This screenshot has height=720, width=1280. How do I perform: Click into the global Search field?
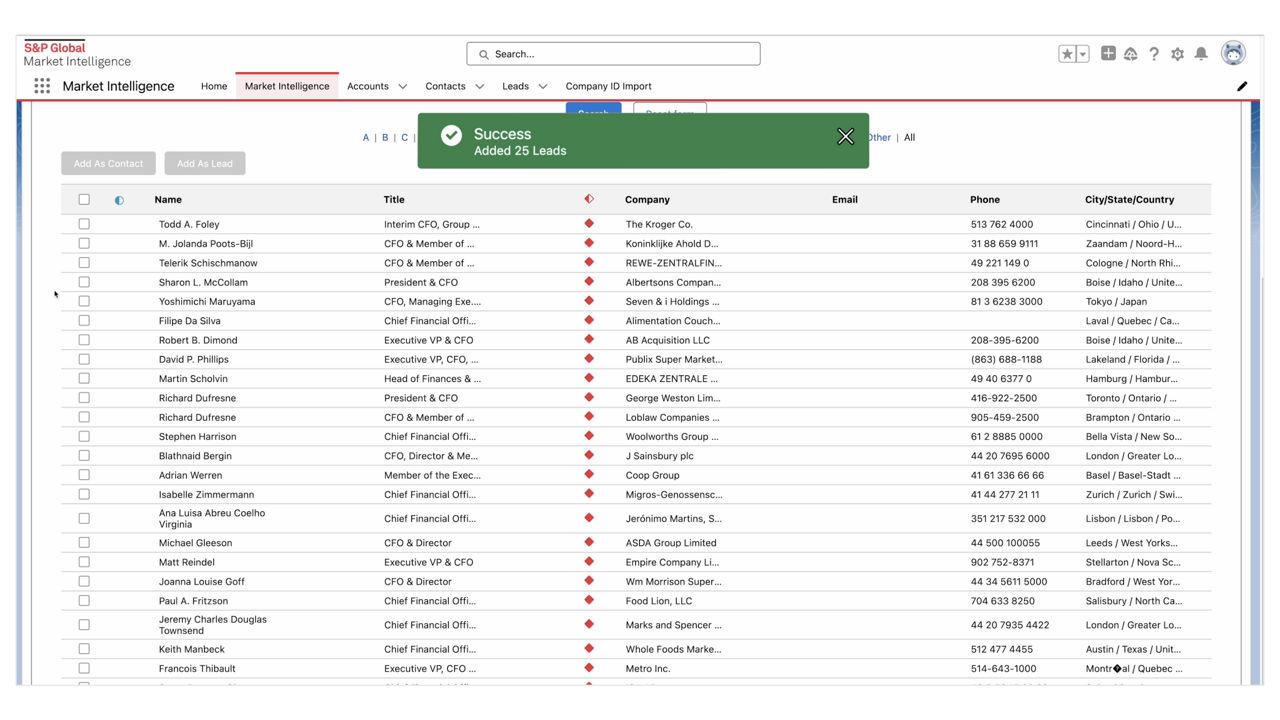(613, 54)
